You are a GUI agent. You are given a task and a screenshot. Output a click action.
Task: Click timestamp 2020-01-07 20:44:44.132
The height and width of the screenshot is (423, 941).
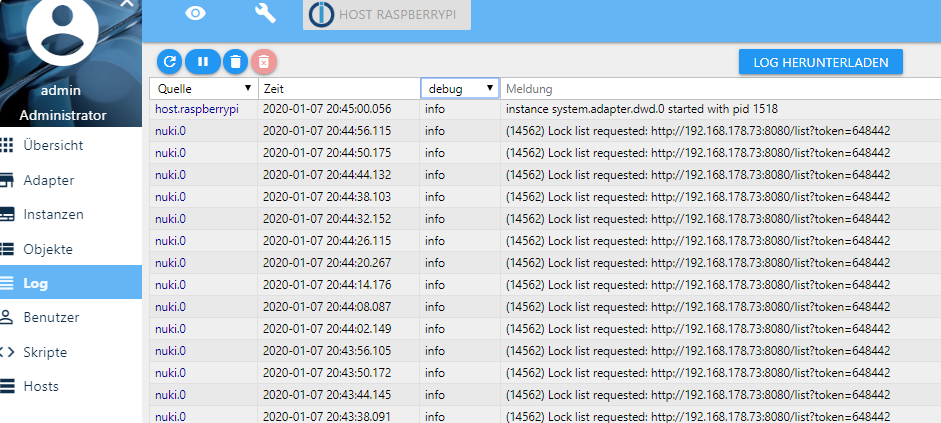tap(327, 175)
